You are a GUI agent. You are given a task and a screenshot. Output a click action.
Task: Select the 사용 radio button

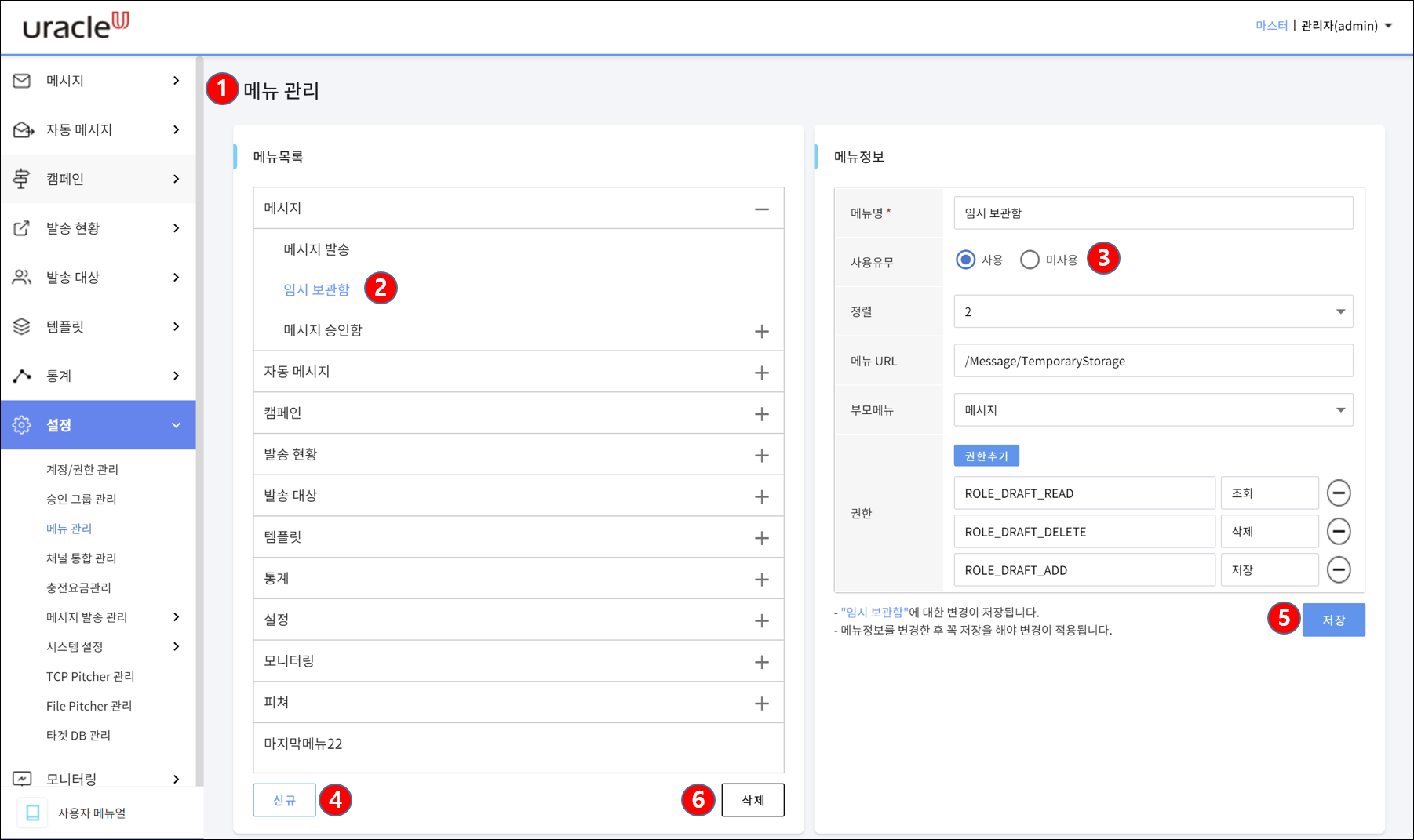point(966,260)
